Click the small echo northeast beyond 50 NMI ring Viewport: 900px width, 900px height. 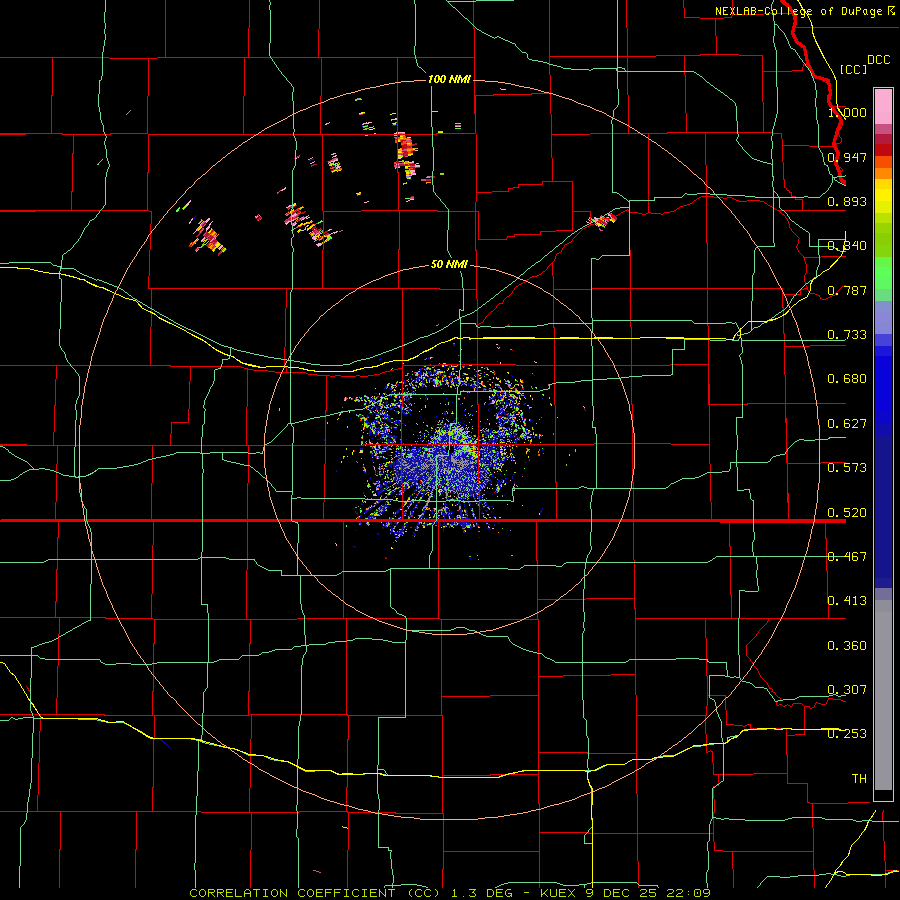[x=602, y=220]
